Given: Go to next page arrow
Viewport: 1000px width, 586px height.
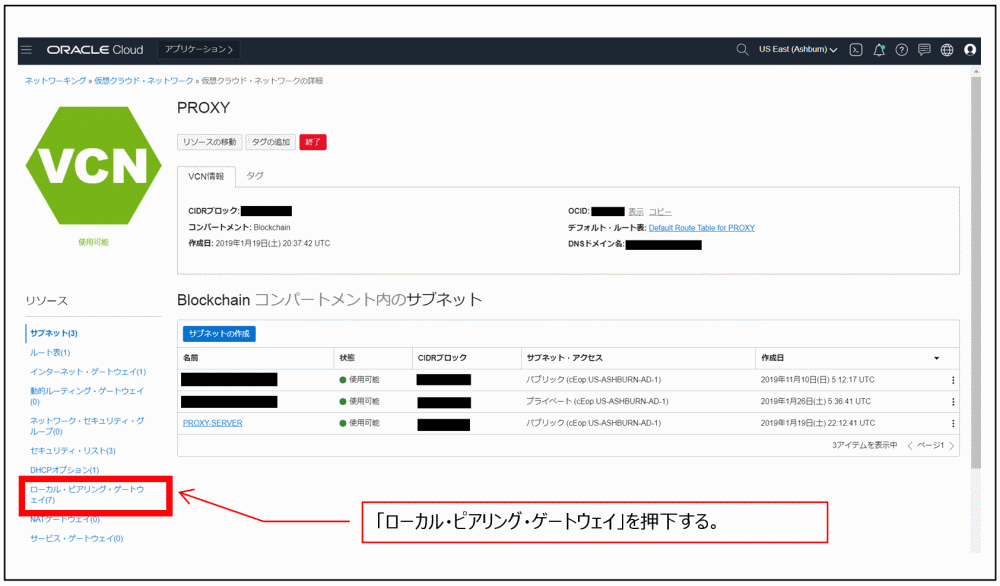Looking at the screenshot, I should tap(952, 446).
